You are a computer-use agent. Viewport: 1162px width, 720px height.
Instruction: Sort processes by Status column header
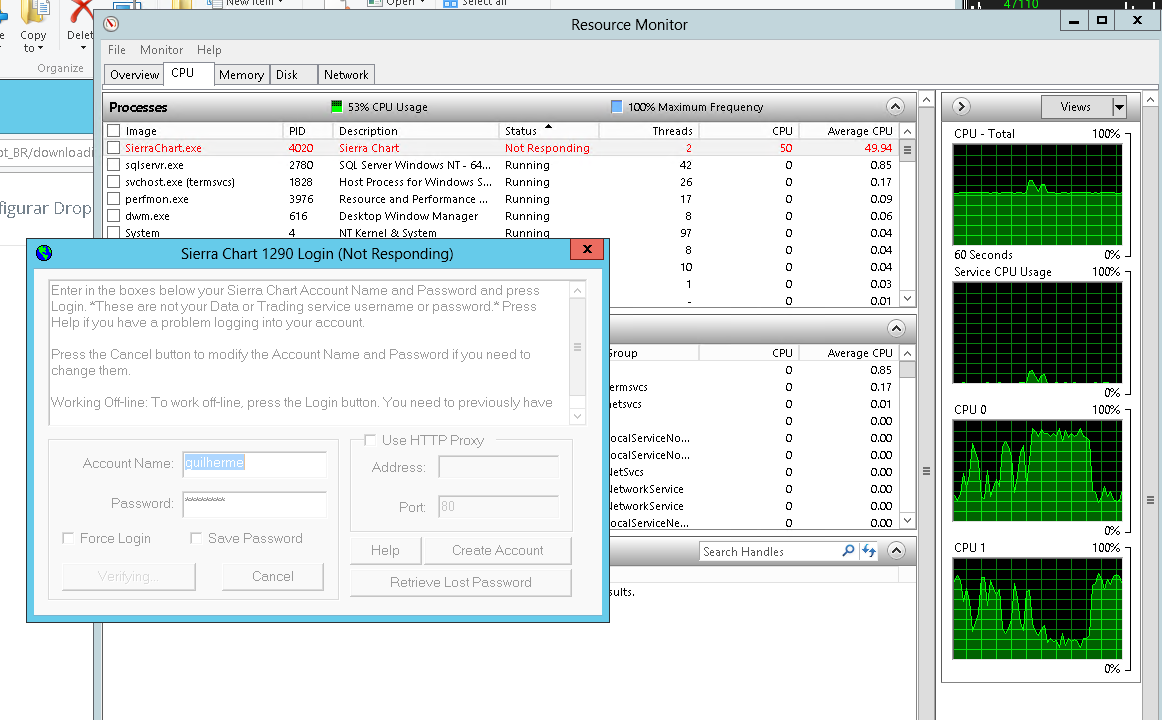(x=548, y=130)
